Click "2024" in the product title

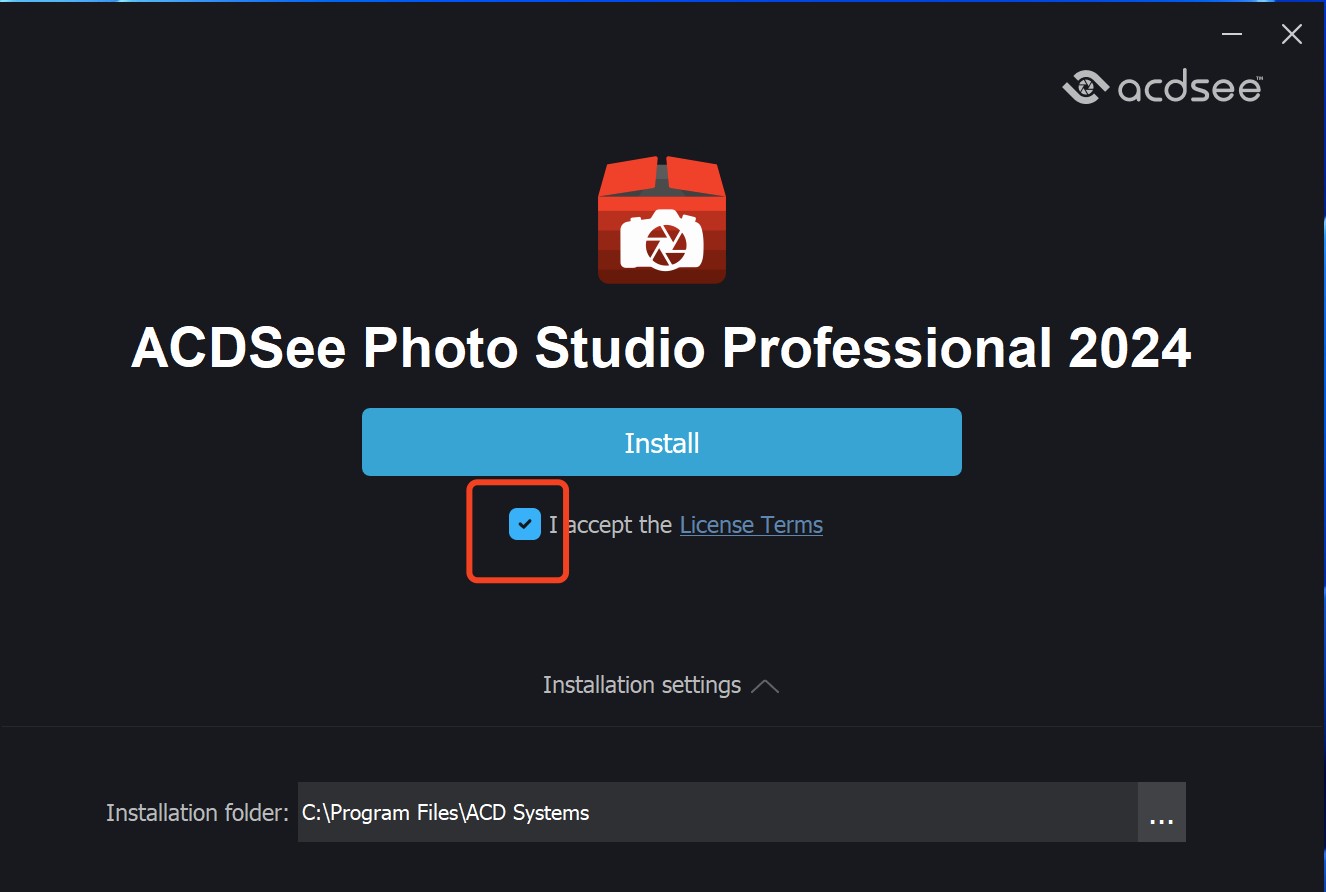click(x=1130, y=349)
